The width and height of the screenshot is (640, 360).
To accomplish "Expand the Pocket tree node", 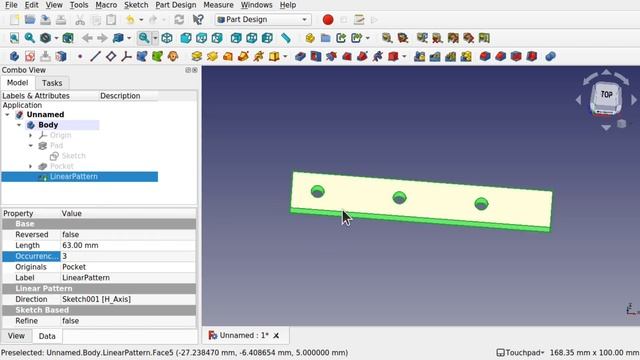I will point(31,166).
